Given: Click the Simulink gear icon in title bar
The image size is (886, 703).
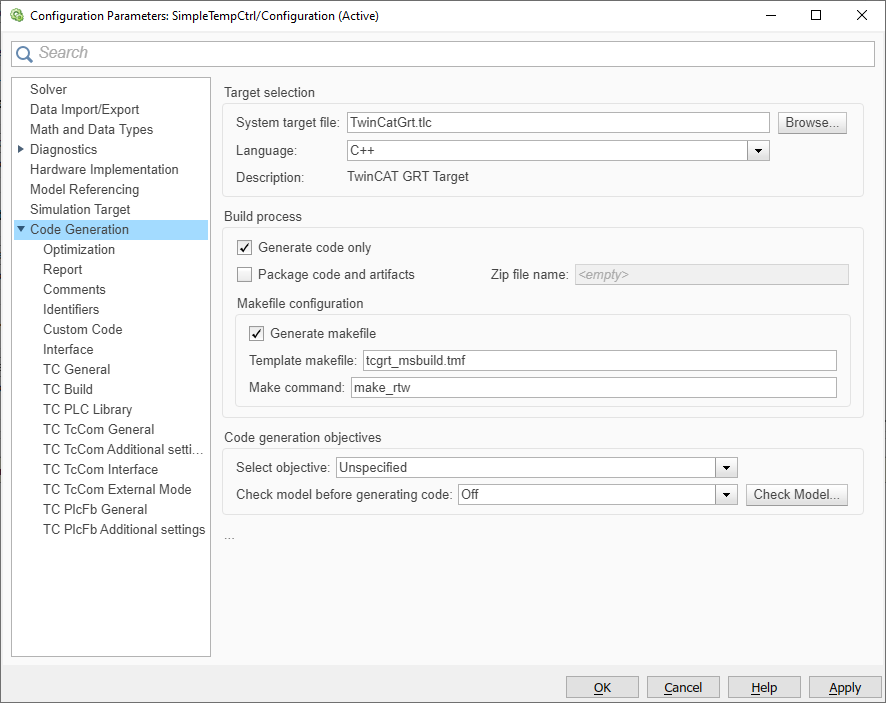Looking at the screenshot, I should [x=17, y=15].
